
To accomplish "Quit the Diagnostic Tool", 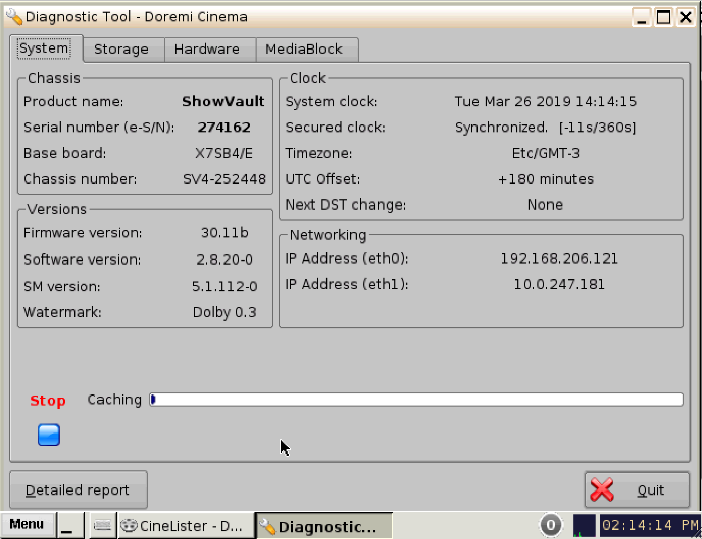I will 637,490.
